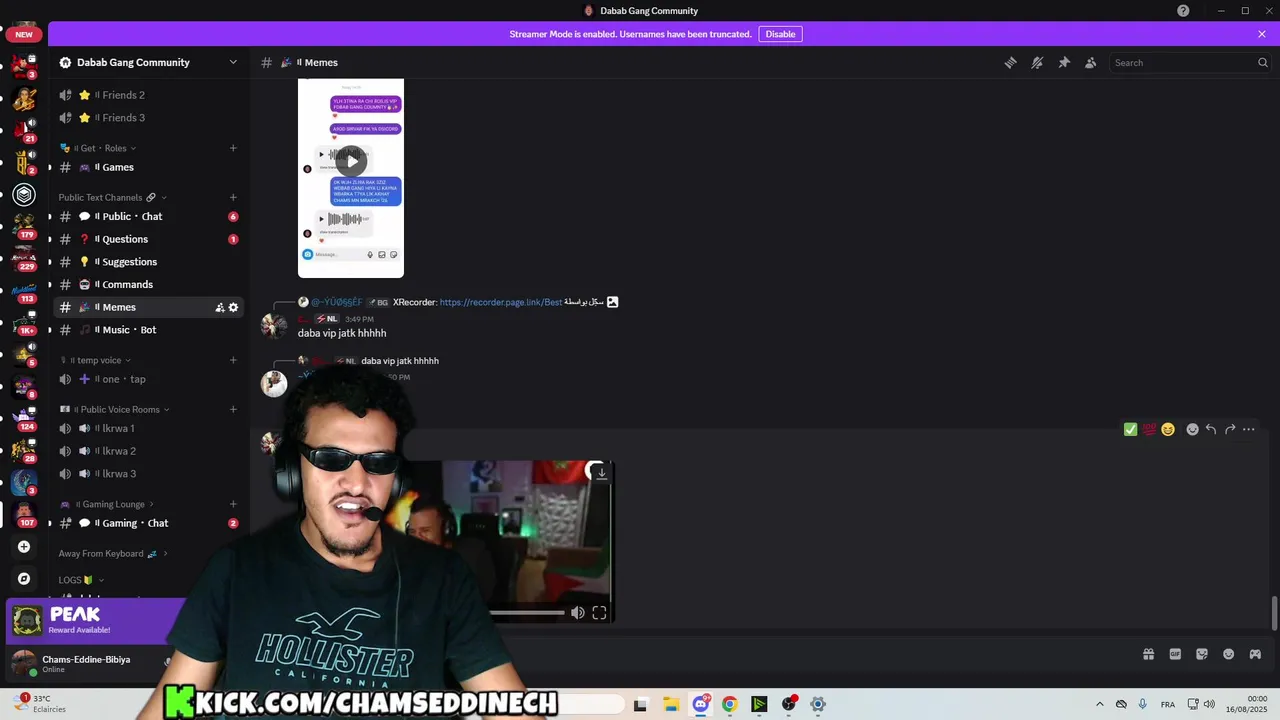This screenshot has height=720, width=1280.
Task: Open More options for hovered message
Action: (x=1249, y=429)
